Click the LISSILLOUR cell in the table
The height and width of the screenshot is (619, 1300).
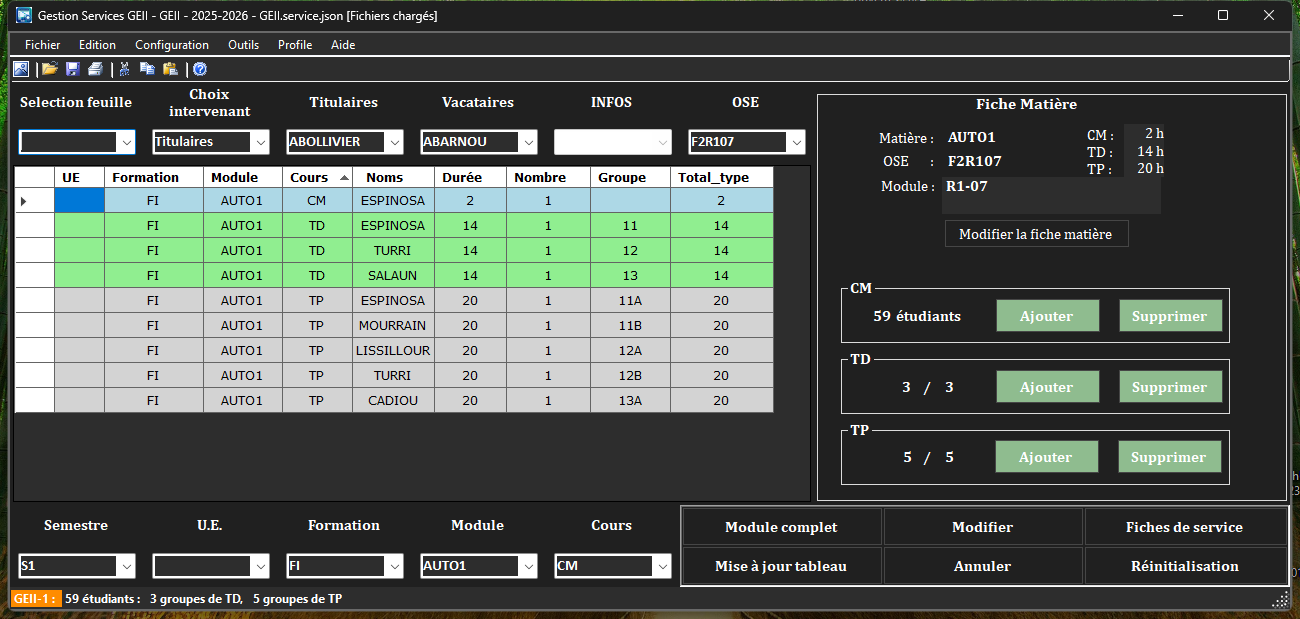(394, 350)
